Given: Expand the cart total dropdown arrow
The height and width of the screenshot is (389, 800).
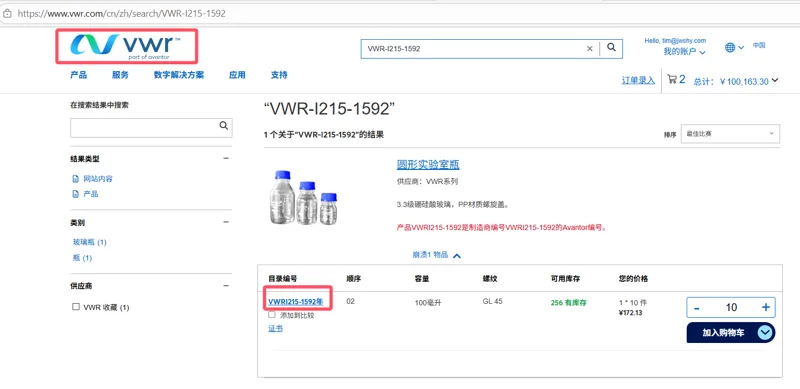Looking at the screenshot, I should click(x=775, y=80).
